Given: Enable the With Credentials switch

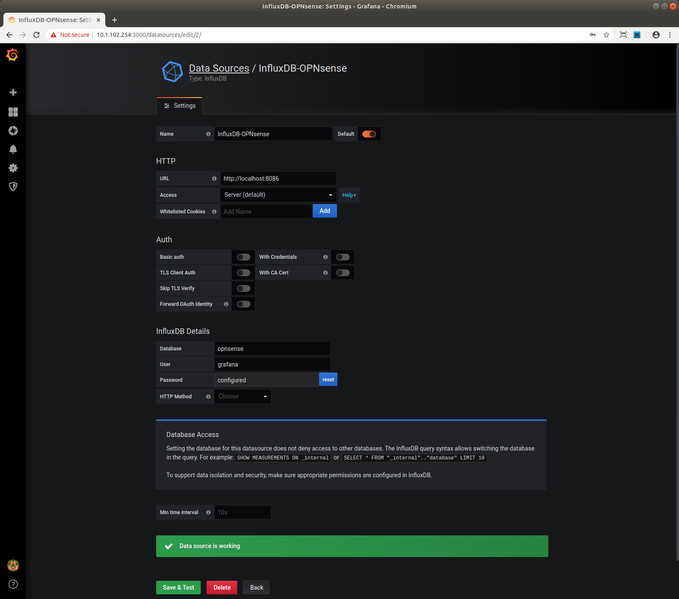Looking at the screenshot, I should [x=343, y=257].
